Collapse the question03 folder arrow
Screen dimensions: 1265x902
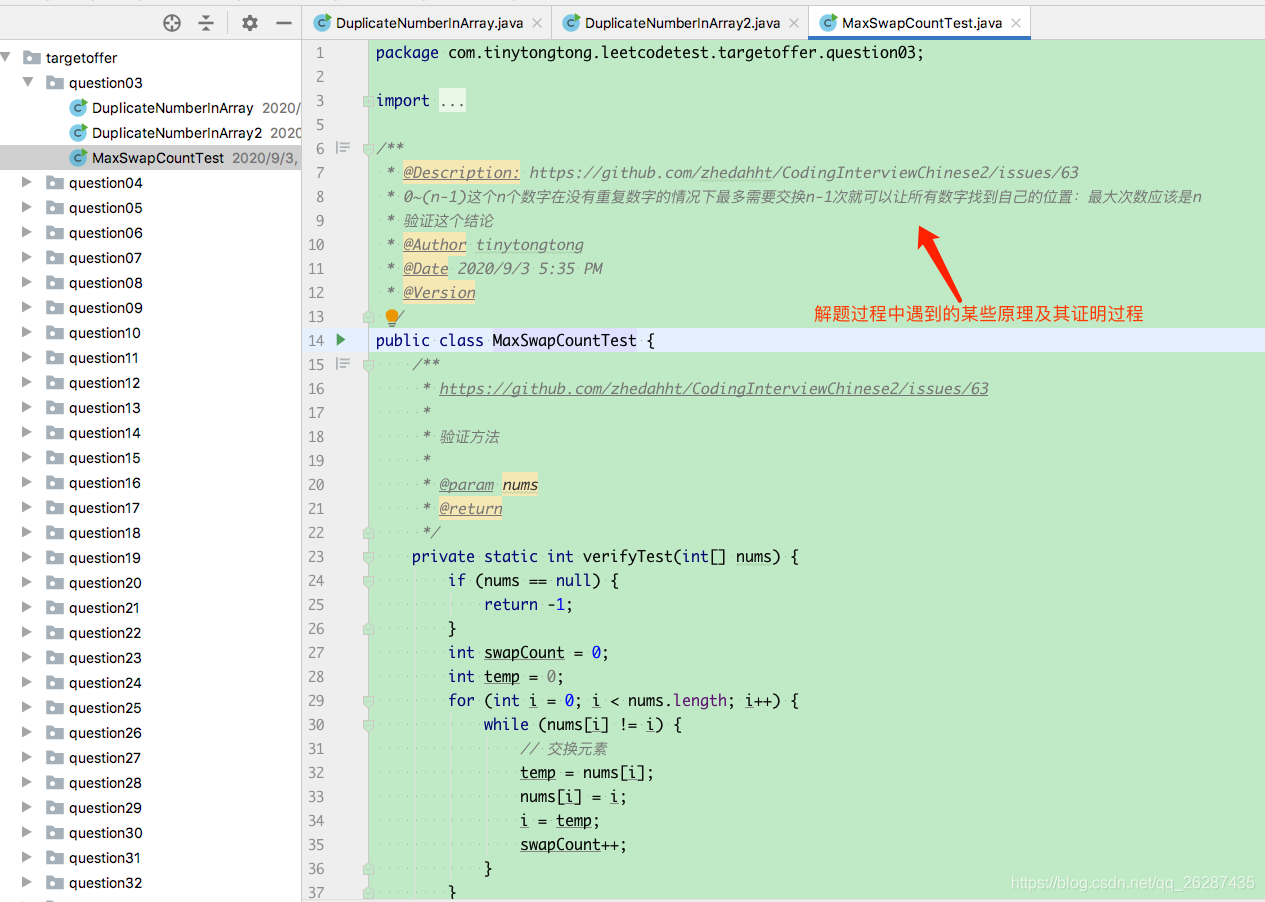[29, 83]
